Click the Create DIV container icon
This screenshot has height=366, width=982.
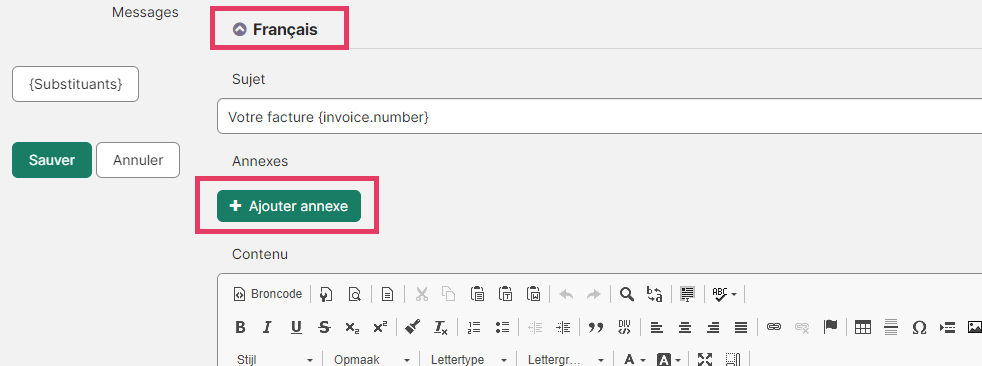tap(624, 327)
